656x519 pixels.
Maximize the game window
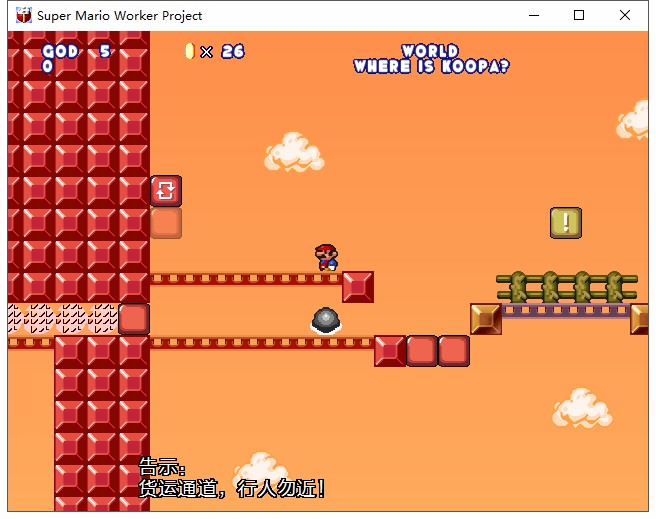click(x=579, y=15)
